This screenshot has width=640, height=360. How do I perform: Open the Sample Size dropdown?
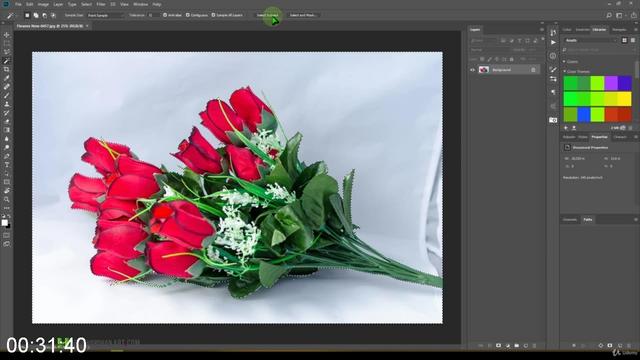[x=105, y=15]
